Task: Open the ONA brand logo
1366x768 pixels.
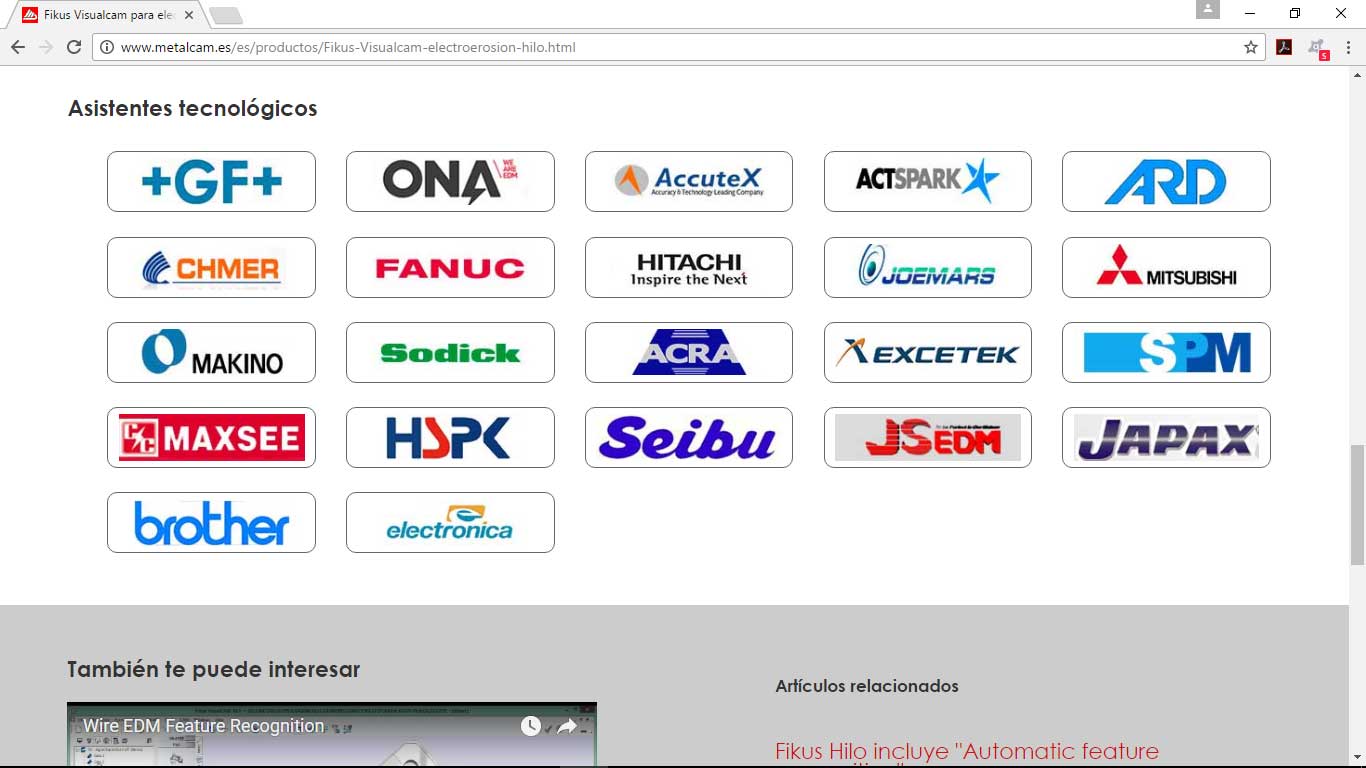Action: tap(450, 181)
